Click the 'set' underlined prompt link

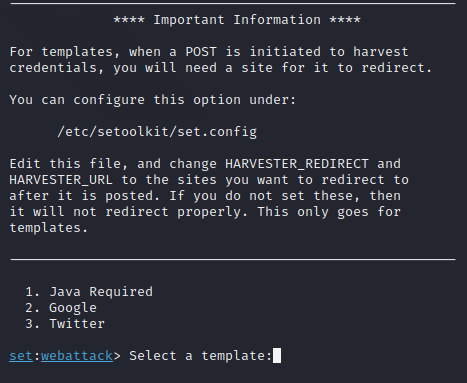[21, 356]
